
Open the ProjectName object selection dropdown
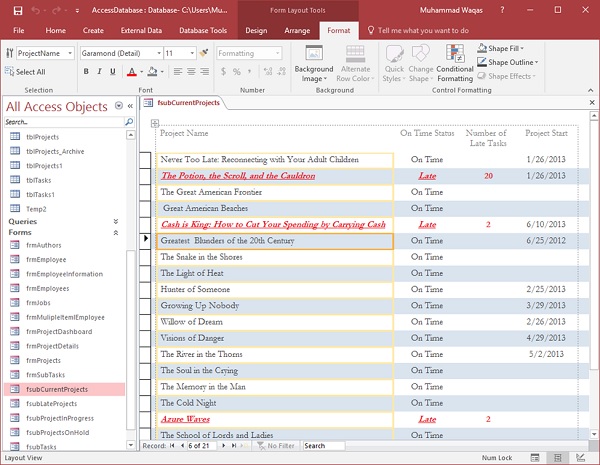click(68, 53)
